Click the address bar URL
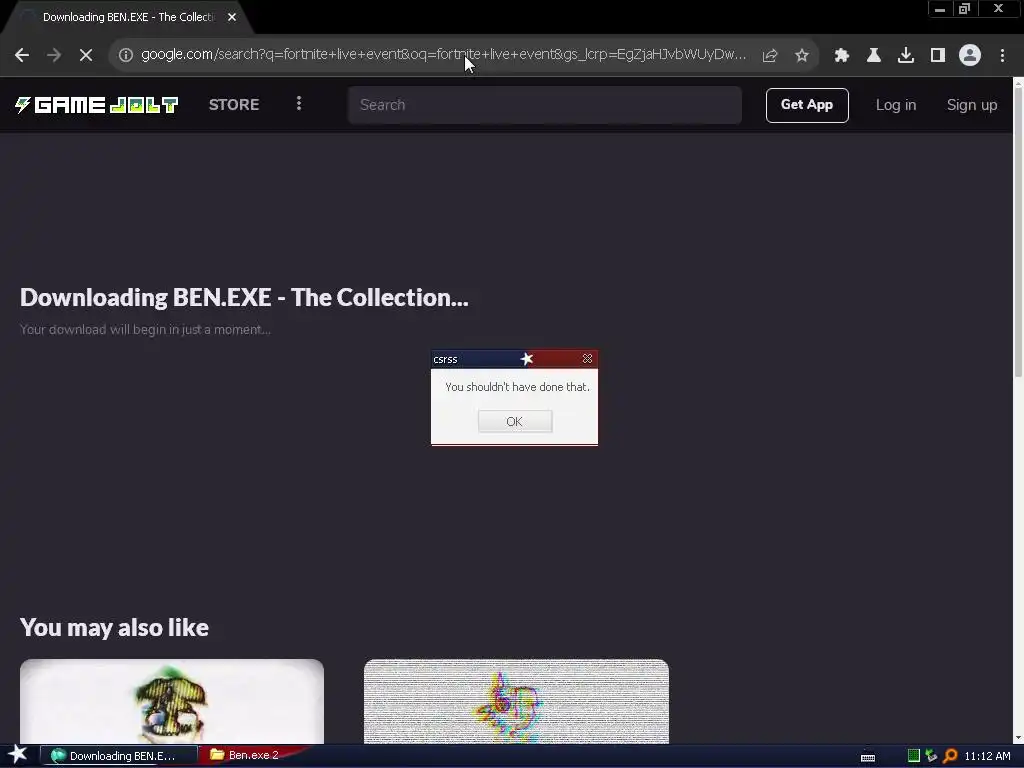 (x=443, y=54)
